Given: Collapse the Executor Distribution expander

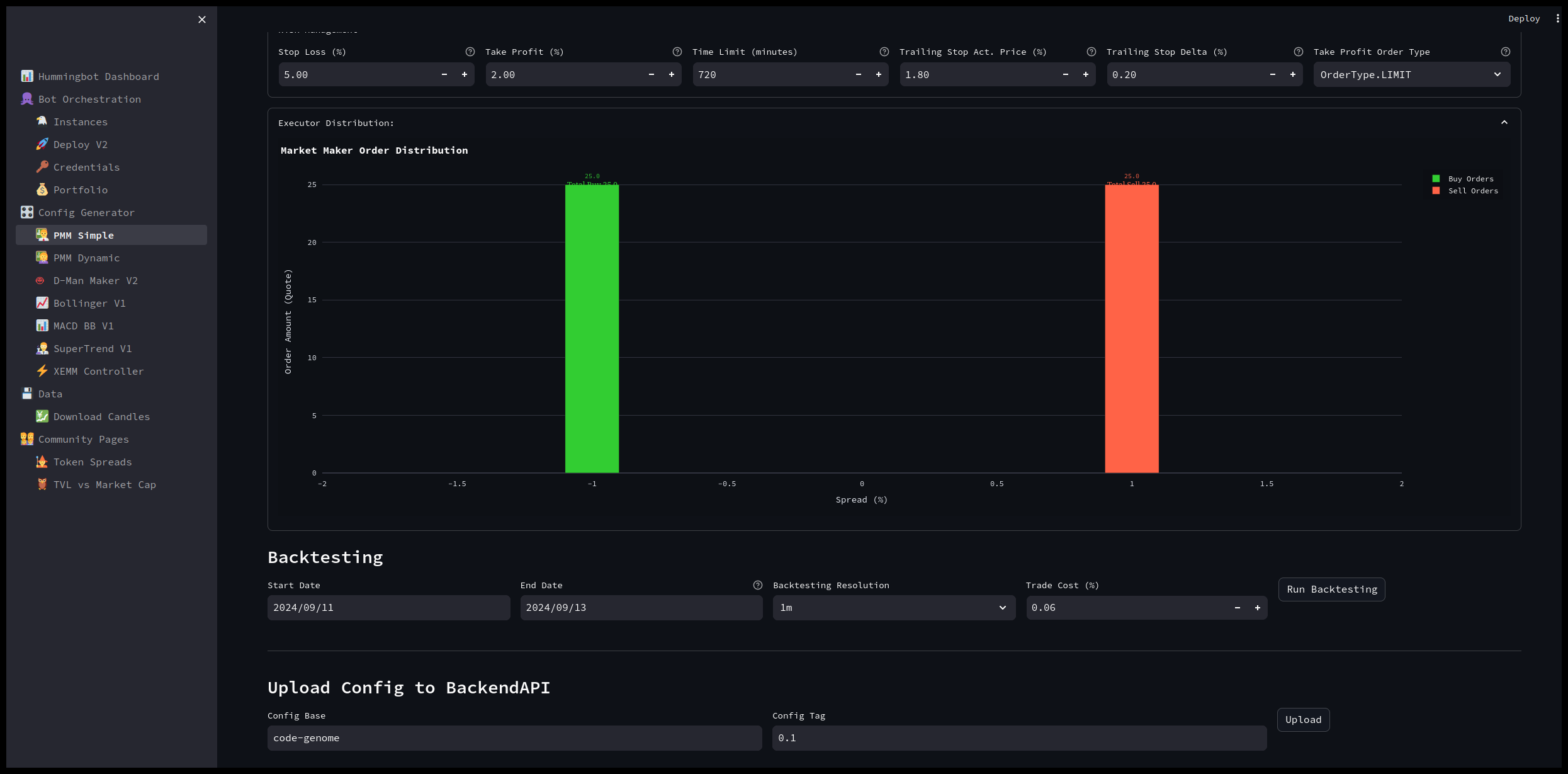Looking at the screenshot, I should (1504, 123).
